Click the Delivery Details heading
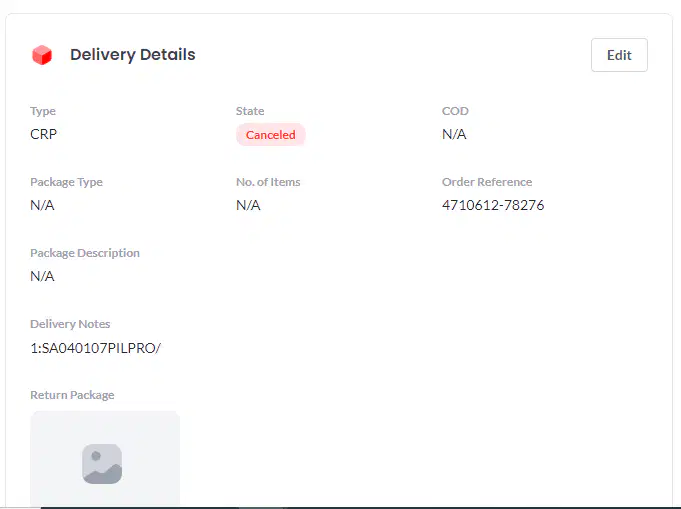 [x=133, y=55]
